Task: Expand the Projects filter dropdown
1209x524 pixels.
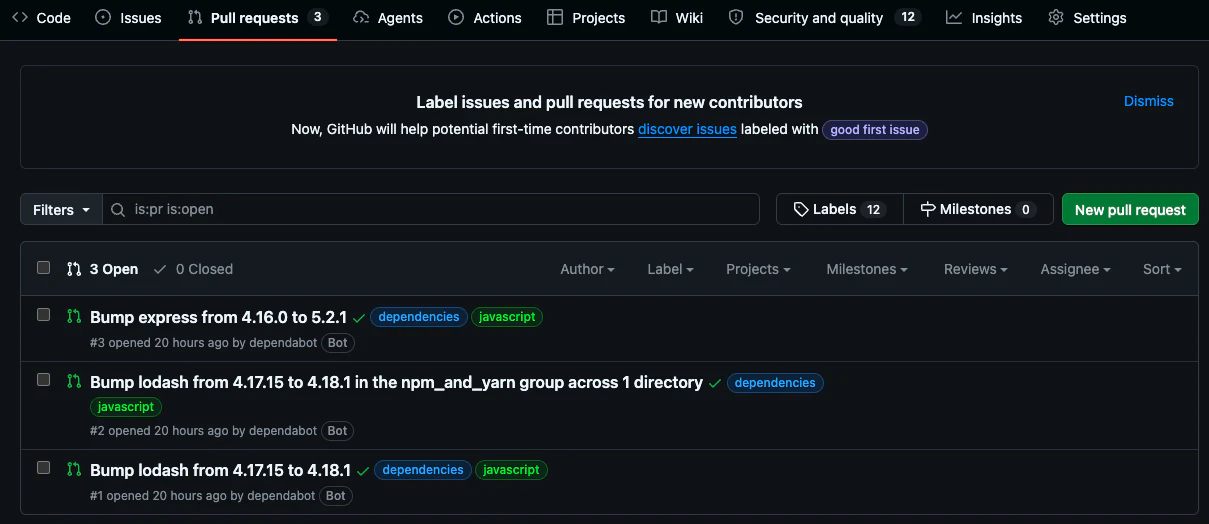Action: click(x=758, y=269)
